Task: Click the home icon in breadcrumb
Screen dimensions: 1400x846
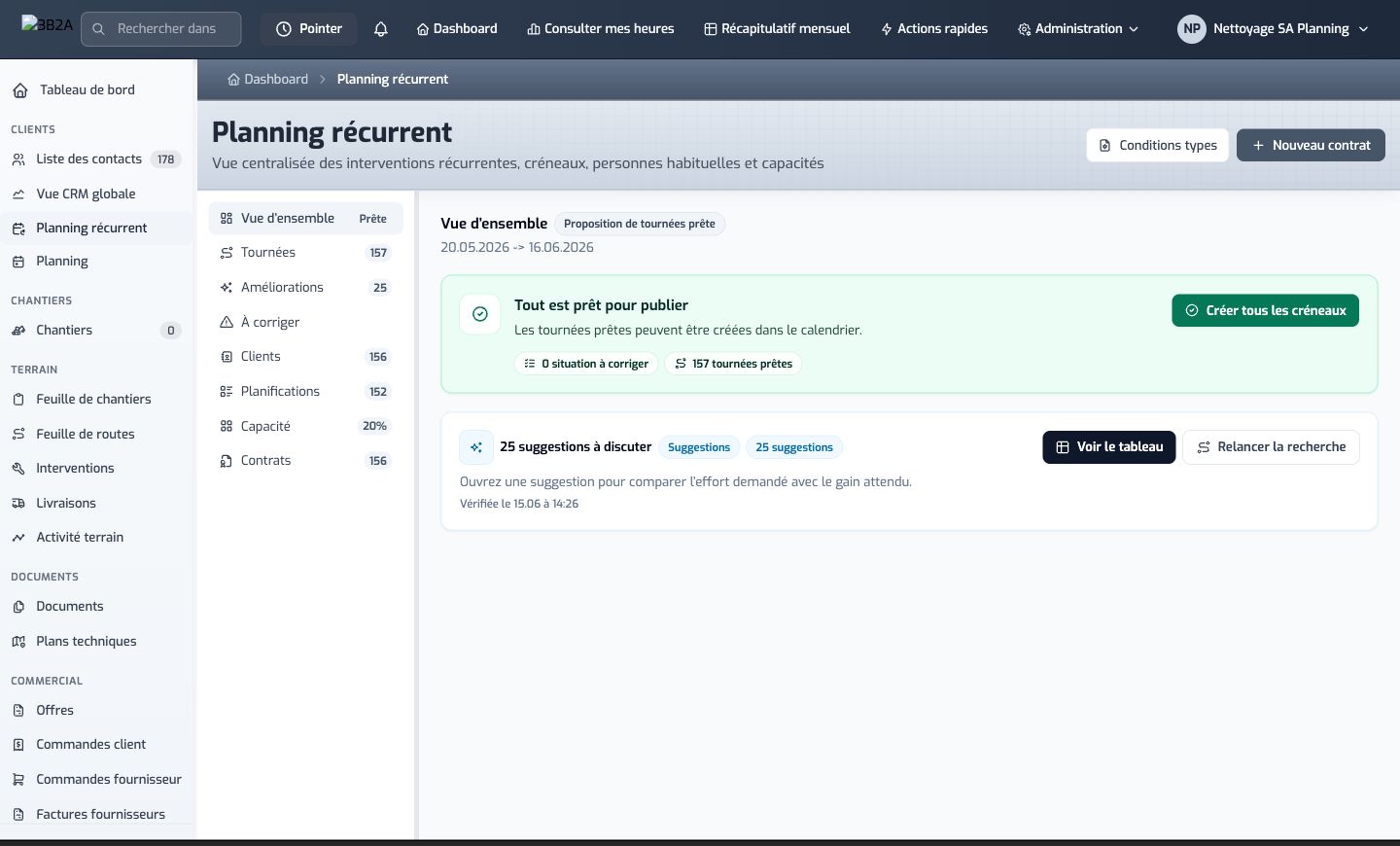Action: (x=233, y=80)
